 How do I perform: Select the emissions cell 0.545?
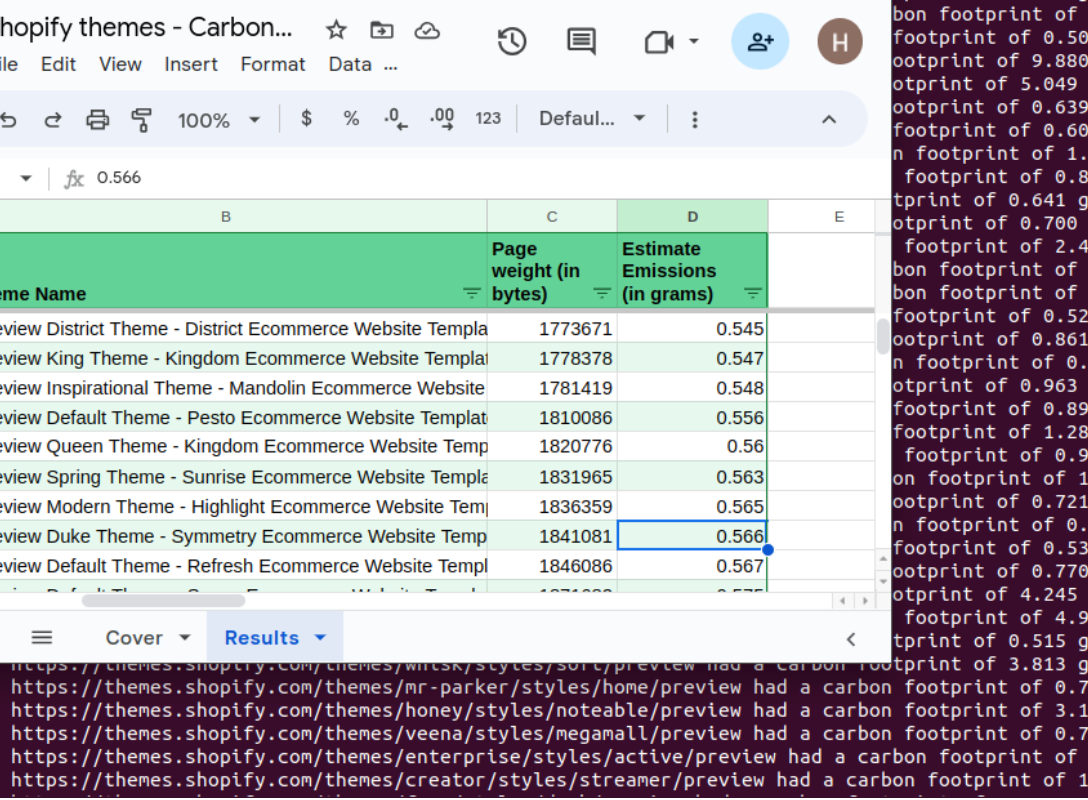(692, 328)
